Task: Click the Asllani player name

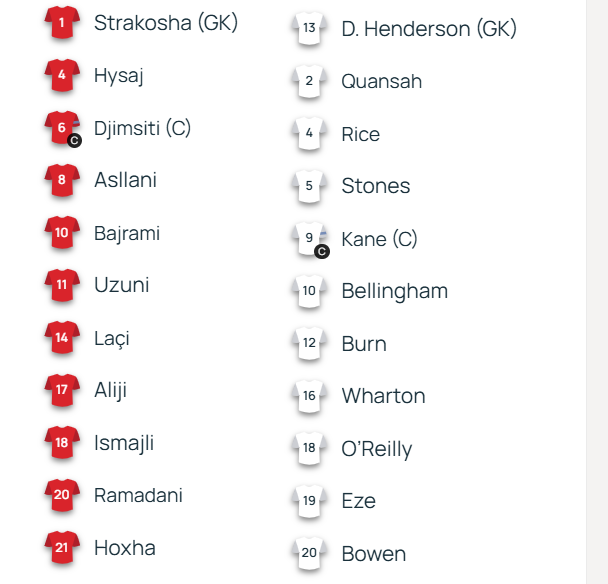Action: click(x=125, y=180)
